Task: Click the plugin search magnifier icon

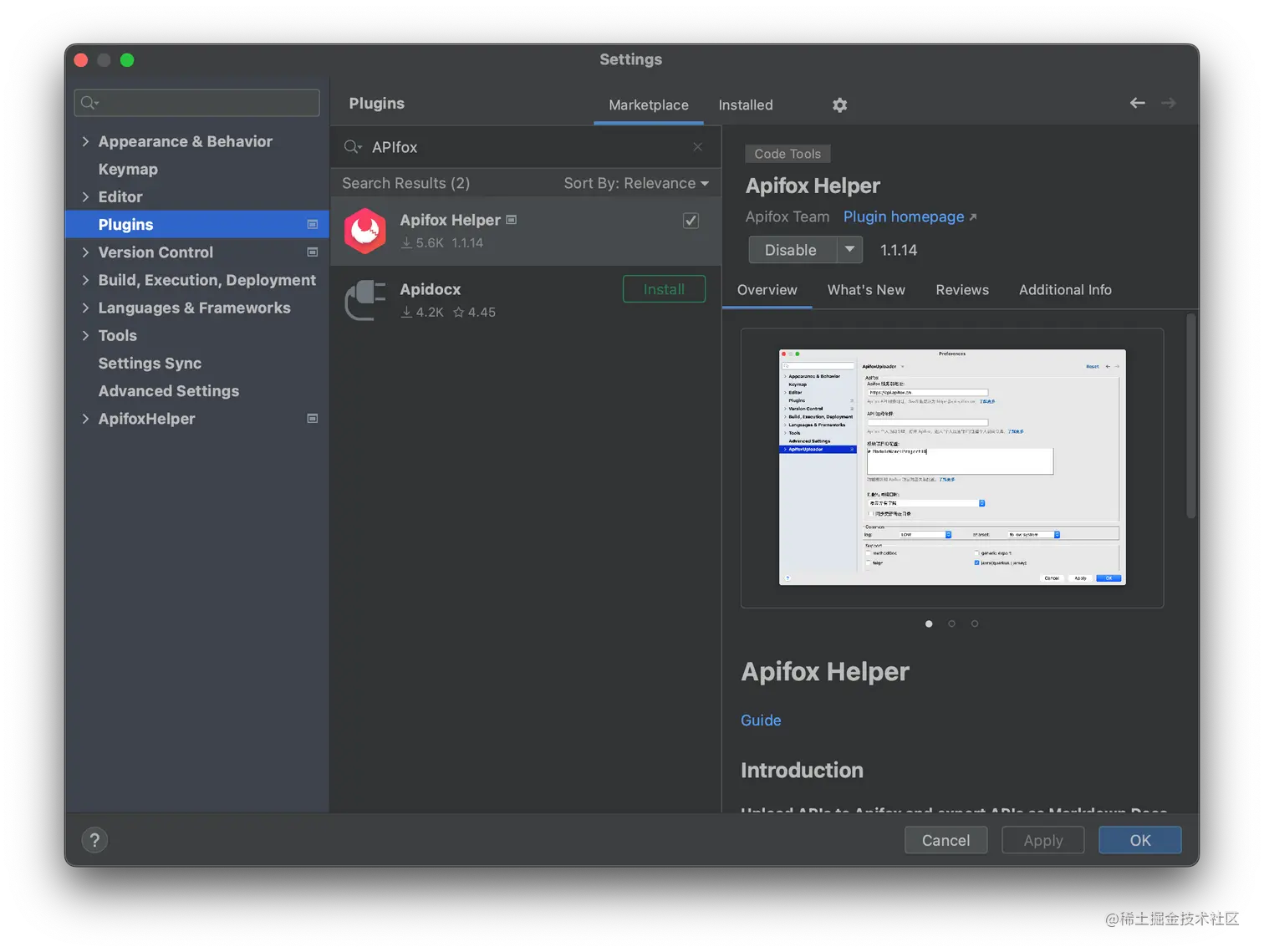Action: [x=353, y=147]
